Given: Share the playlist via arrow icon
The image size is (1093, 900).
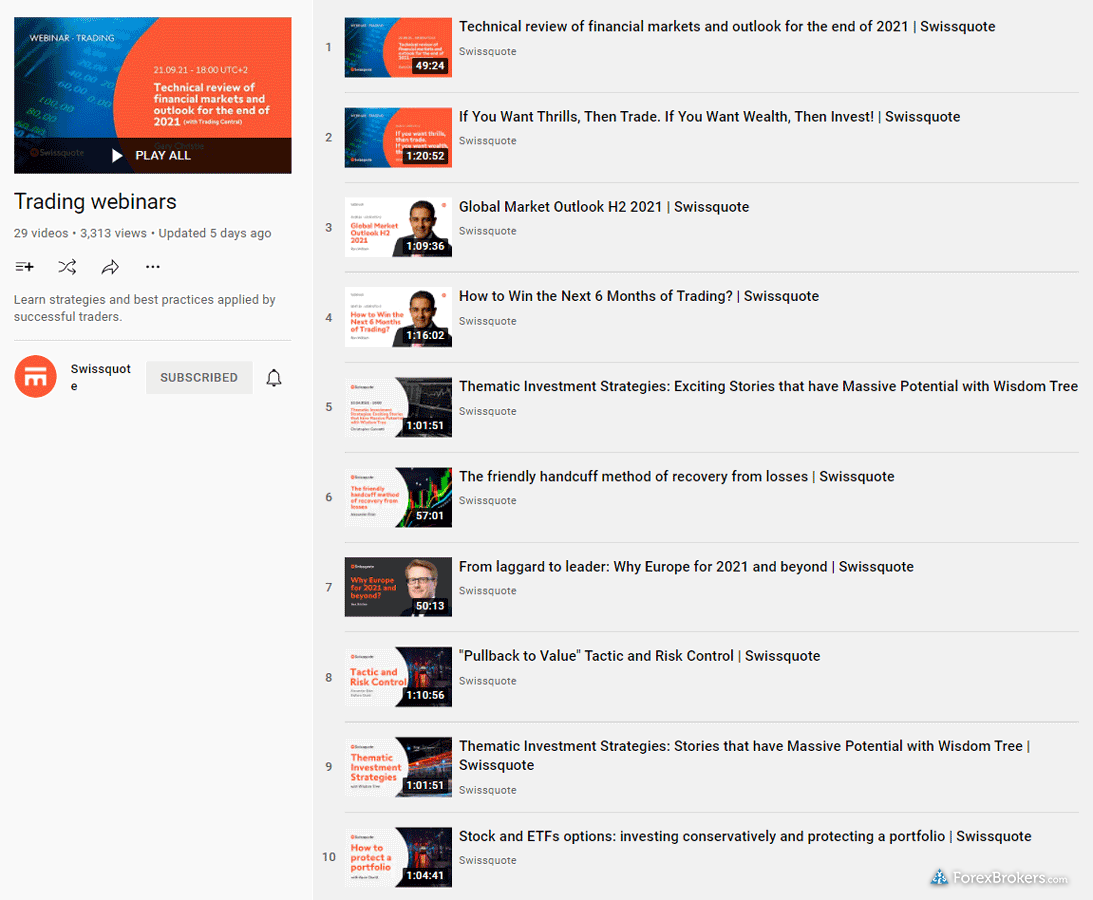Looking at the screenshot, I should 110,266.
